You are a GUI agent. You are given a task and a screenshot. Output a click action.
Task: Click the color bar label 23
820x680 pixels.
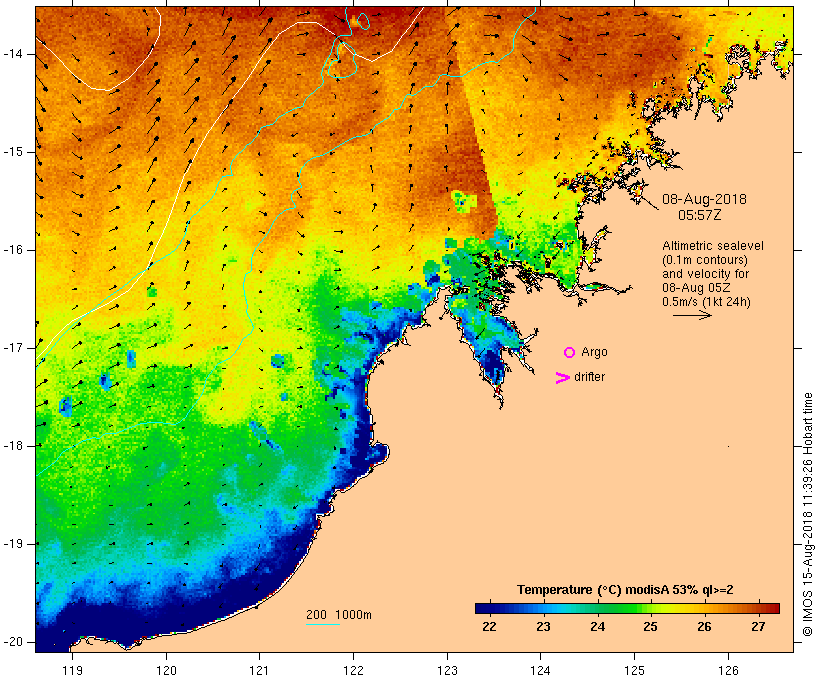tap(543, 627)
